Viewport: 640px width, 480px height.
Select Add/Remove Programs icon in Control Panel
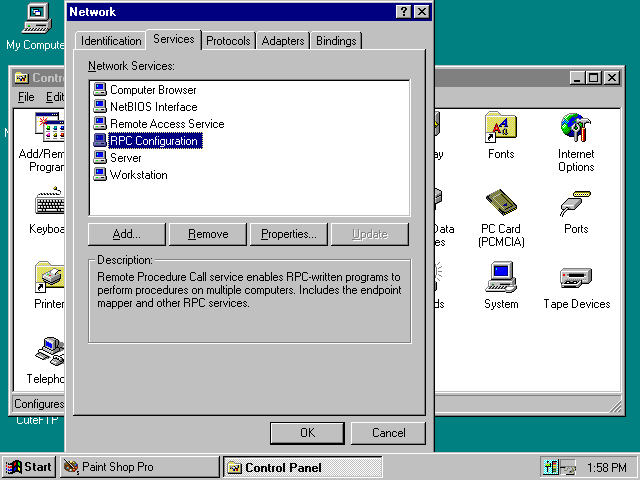[x=49, y=127]
